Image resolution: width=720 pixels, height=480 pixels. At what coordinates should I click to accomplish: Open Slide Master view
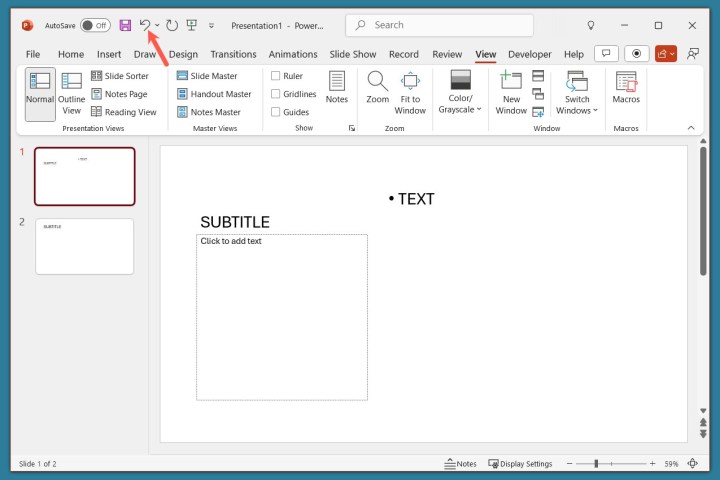tap(207, 76)
